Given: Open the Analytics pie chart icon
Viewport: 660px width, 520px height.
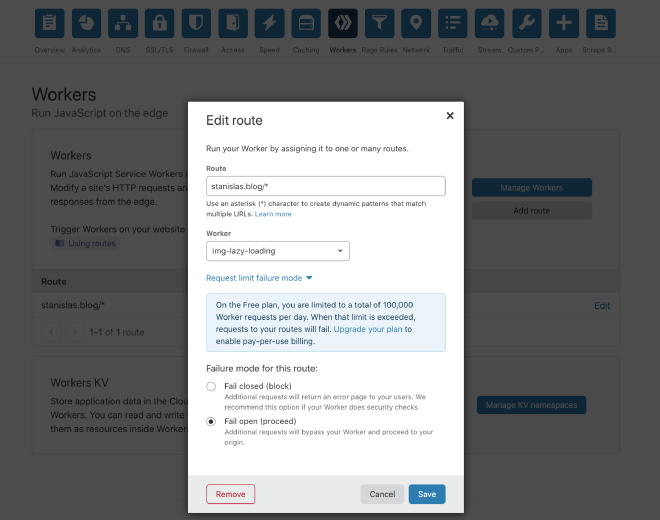Looking at the screenshot, I should [x=86, y=23].
